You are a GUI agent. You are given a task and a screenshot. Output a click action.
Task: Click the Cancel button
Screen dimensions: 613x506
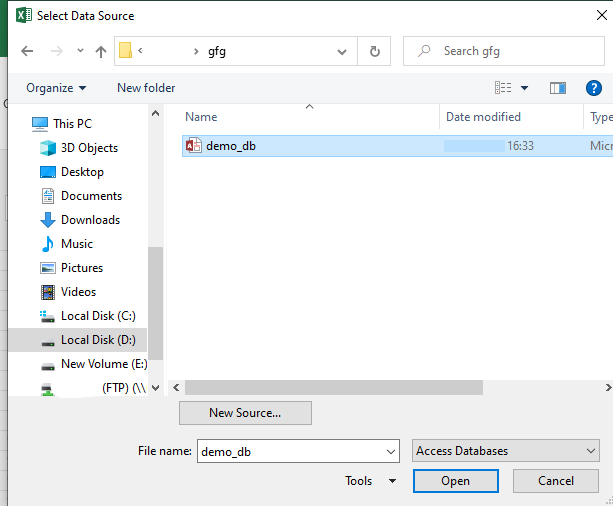tap(556, 481)
